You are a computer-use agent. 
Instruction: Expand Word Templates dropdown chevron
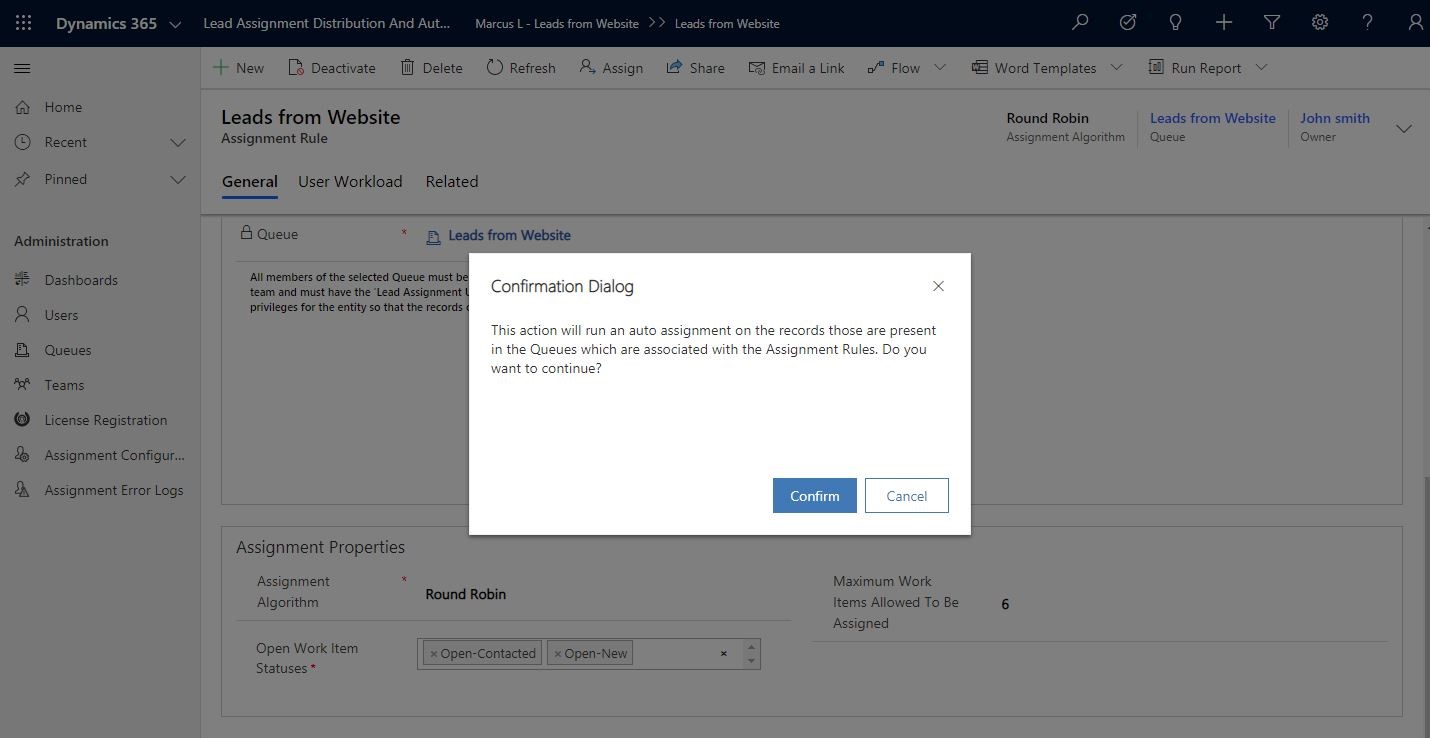point(1117,68)
